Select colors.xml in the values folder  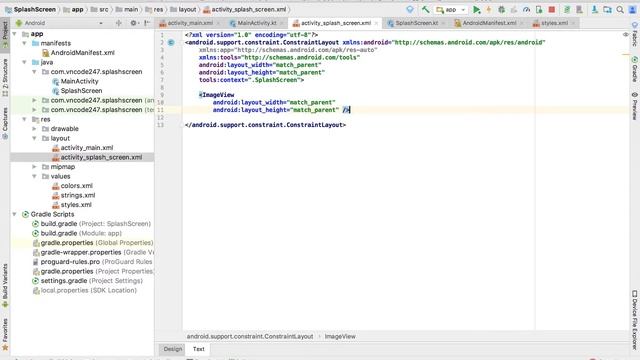(x=73, y=186)
